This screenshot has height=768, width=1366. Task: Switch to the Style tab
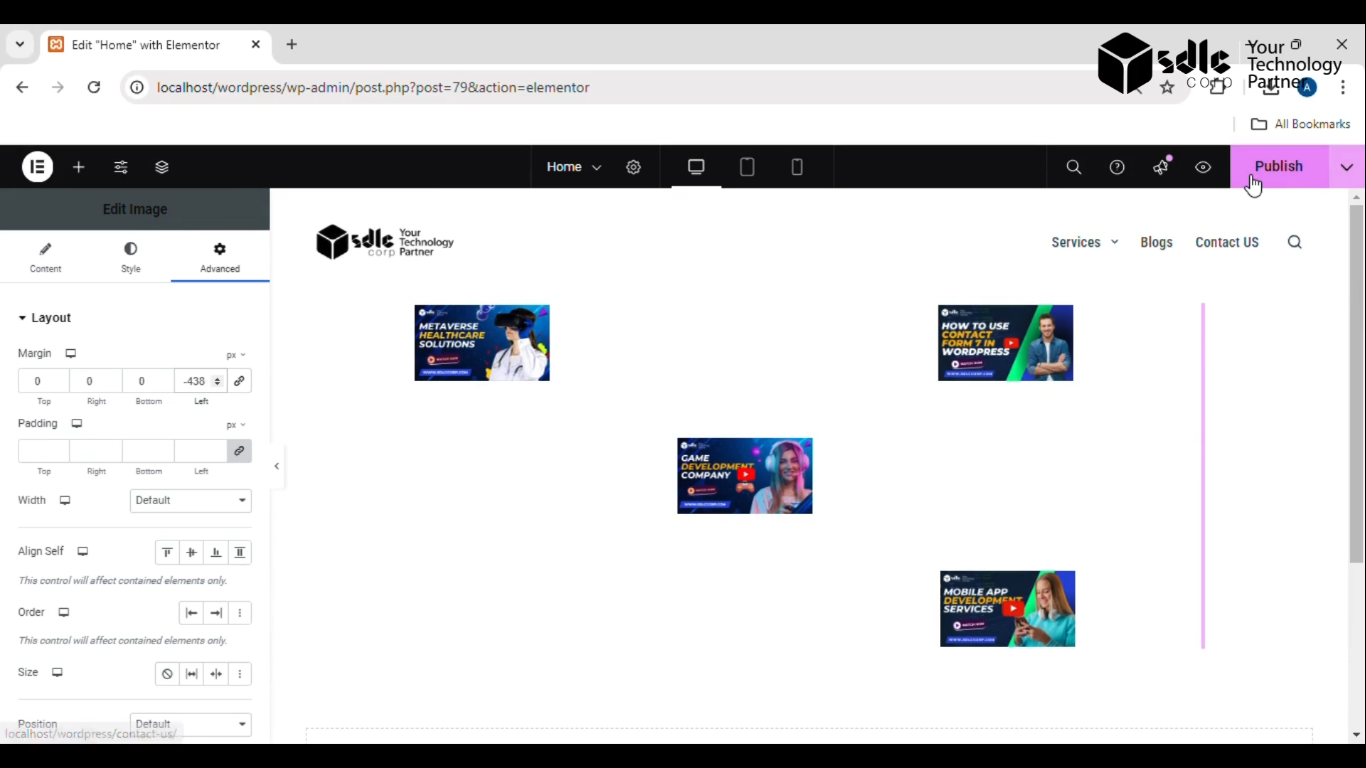131,257
